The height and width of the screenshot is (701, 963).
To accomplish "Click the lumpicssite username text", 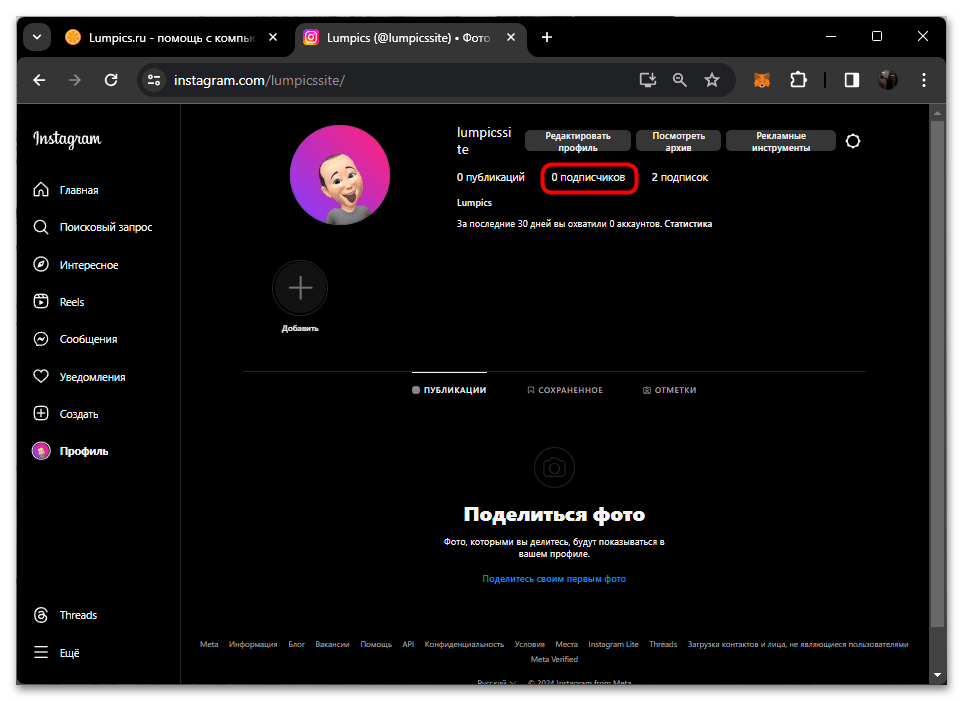I will (484, 141).
